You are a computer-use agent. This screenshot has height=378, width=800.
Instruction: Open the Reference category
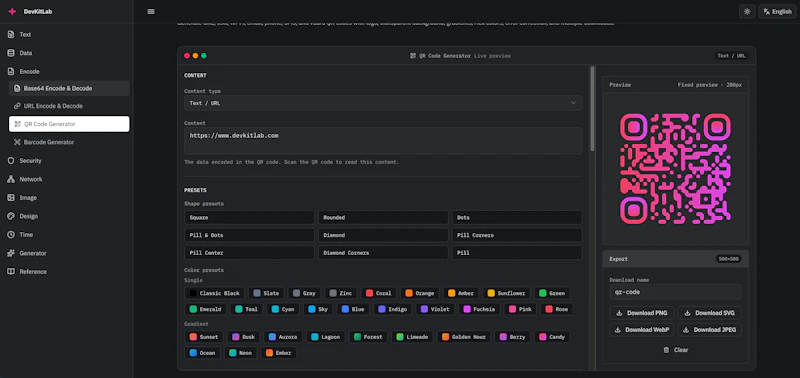[x=67, y=271]
